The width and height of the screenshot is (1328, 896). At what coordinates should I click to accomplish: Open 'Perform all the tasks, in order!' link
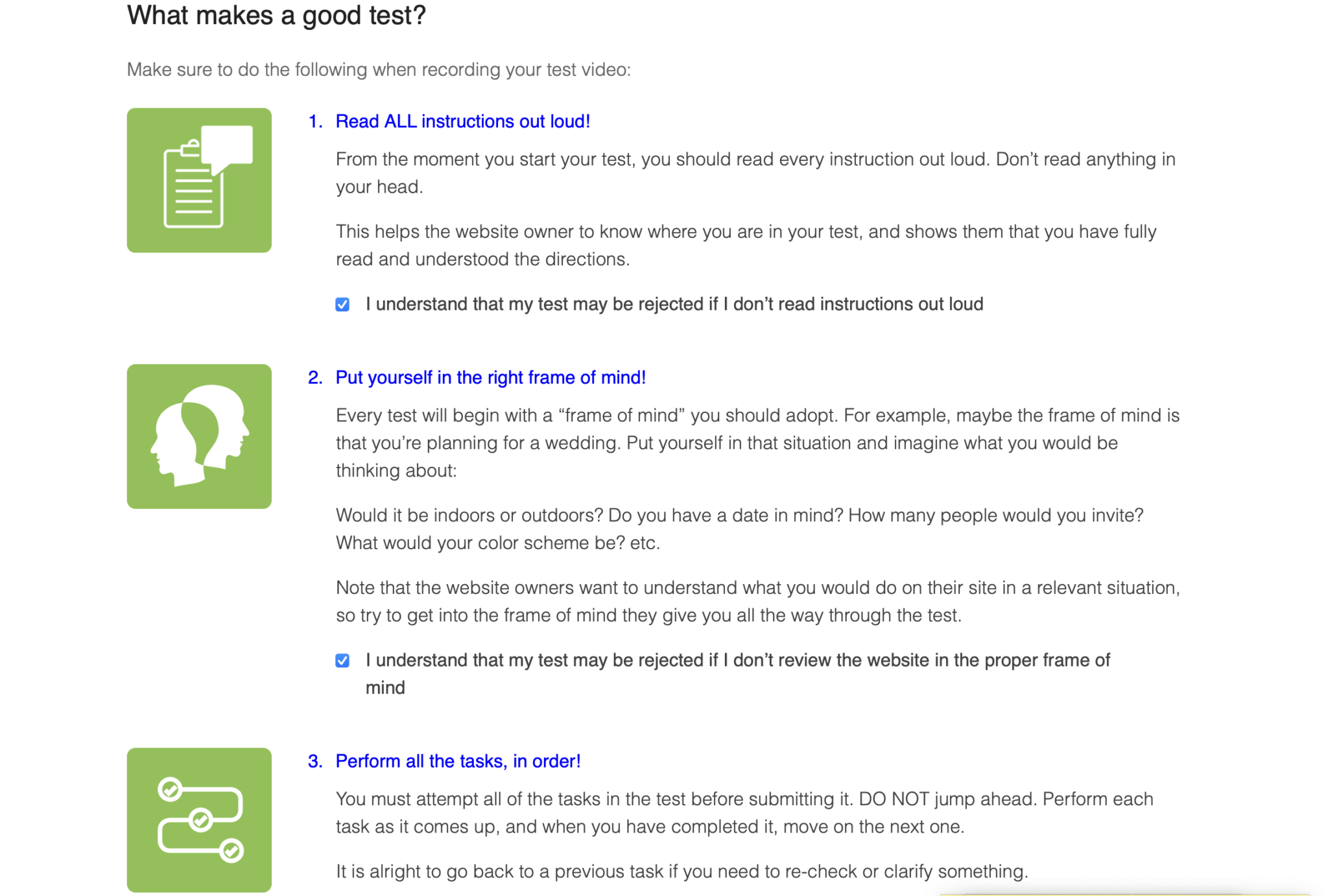(x=458, y=760)
